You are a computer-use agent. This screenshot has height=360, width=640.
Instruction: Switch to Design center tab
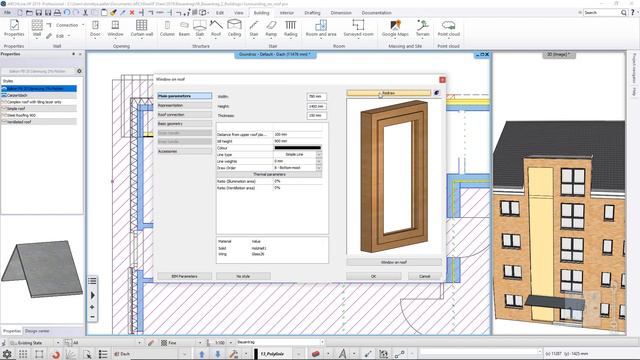click(37, 331)
